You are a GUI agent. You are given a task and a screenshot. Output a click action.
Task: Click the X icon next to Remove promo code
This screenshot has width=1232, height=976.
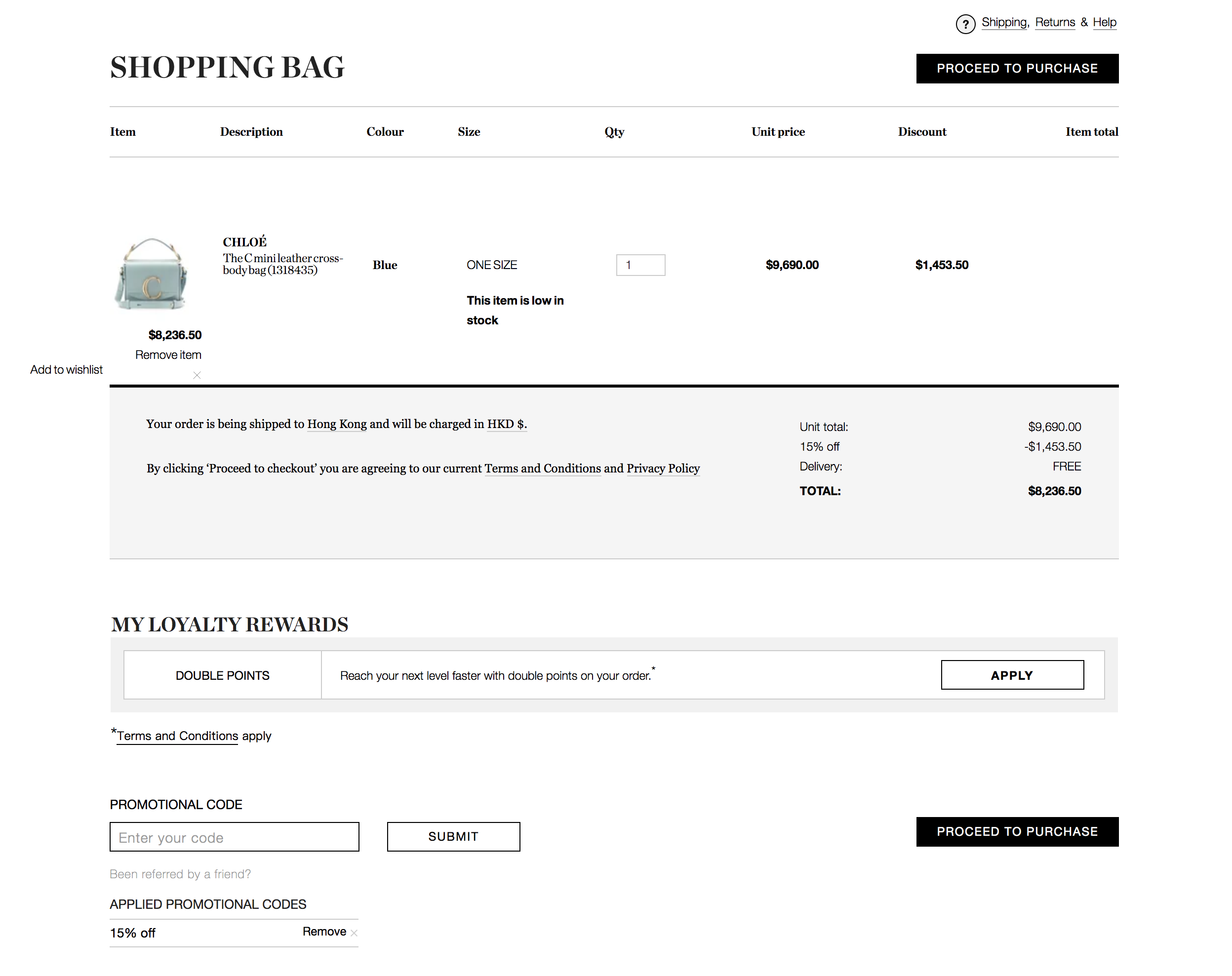click(x=354, y=933)
